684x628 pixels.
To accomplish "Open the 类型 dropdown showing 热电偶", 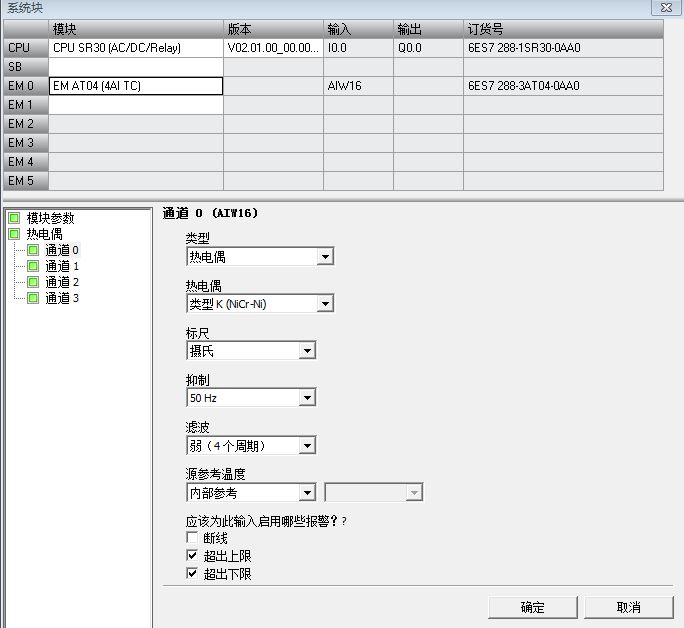I will pyautogui.click(x=324, y=257).
